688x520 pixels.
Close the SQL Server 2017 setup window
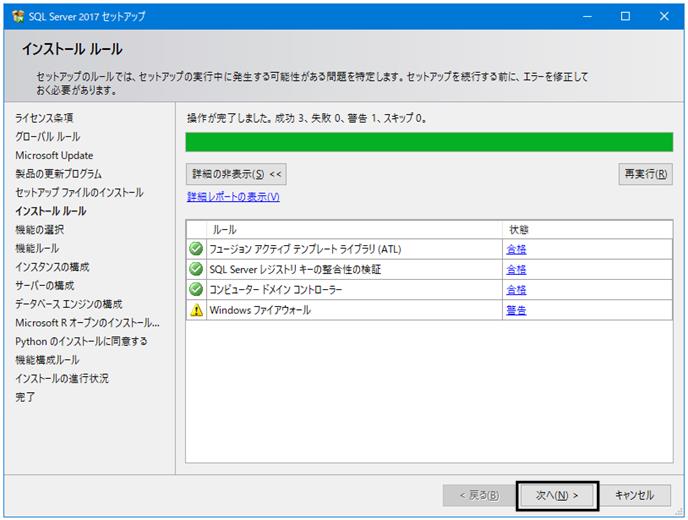click(664, 17)
